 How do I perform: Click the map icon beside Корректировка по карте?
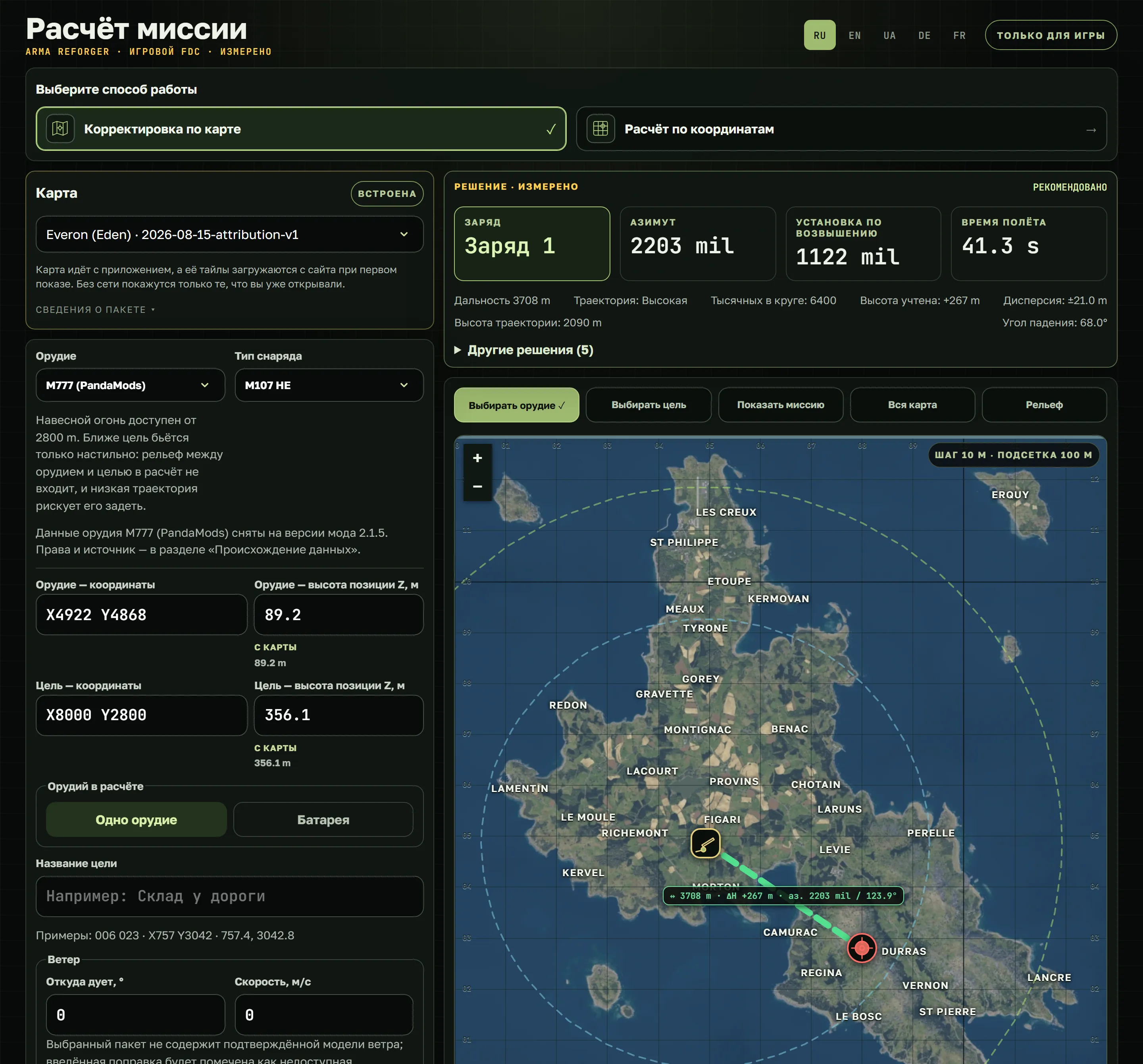coord(60,129)
